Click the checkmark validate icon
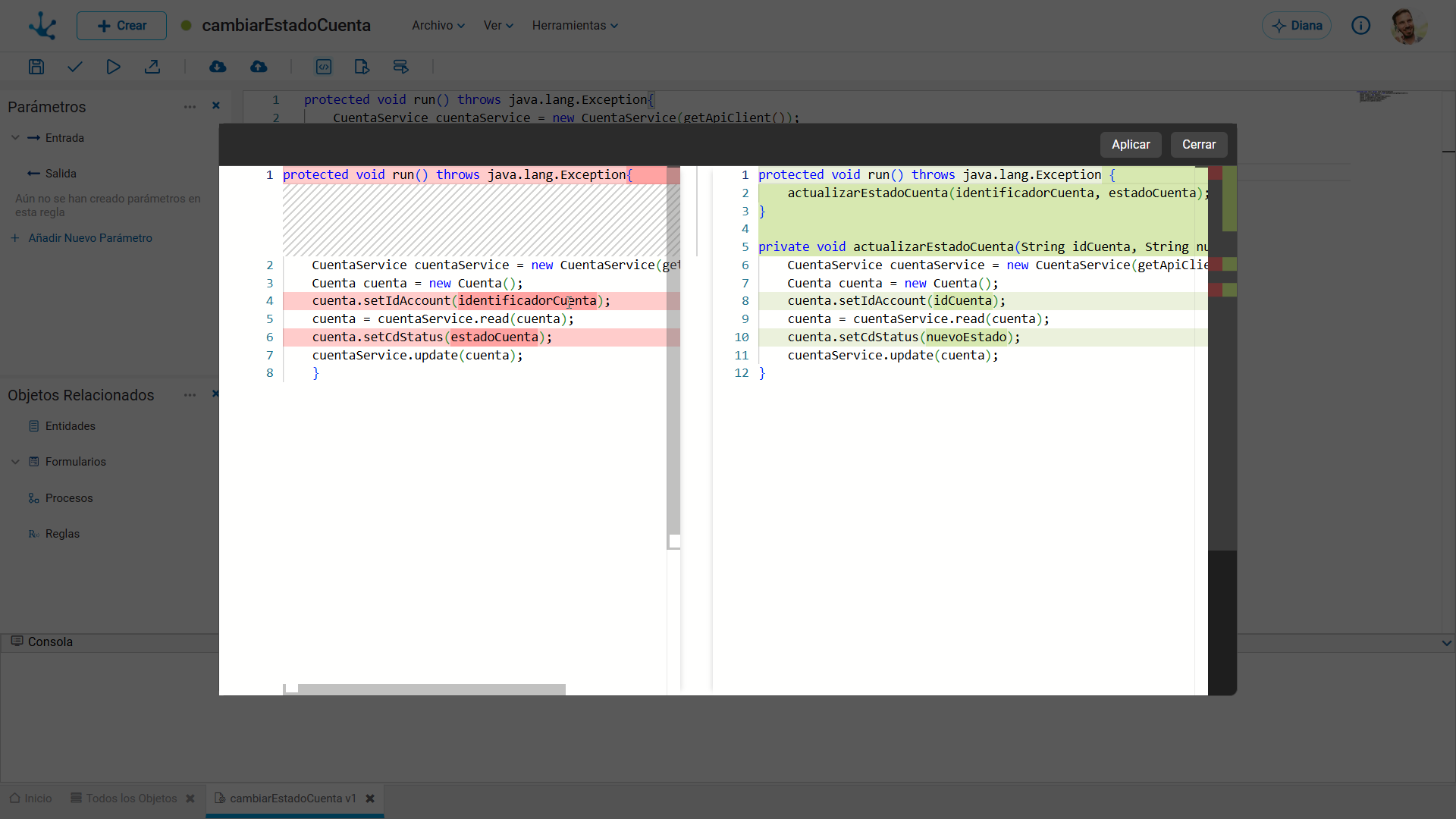 (x=74, y=67)
